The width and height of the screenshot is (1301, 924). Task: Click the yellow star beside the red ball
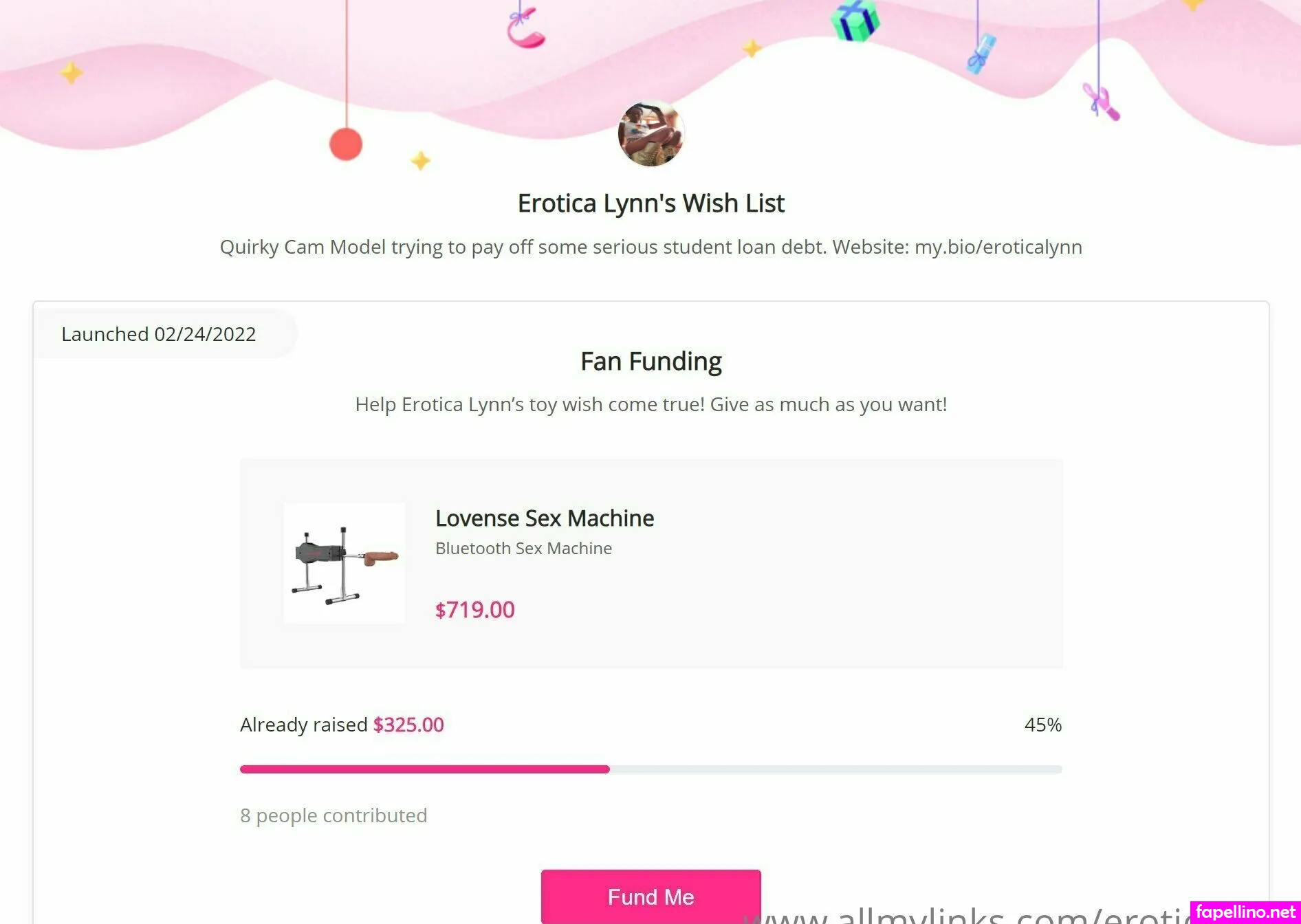click(x=420, y=161)
